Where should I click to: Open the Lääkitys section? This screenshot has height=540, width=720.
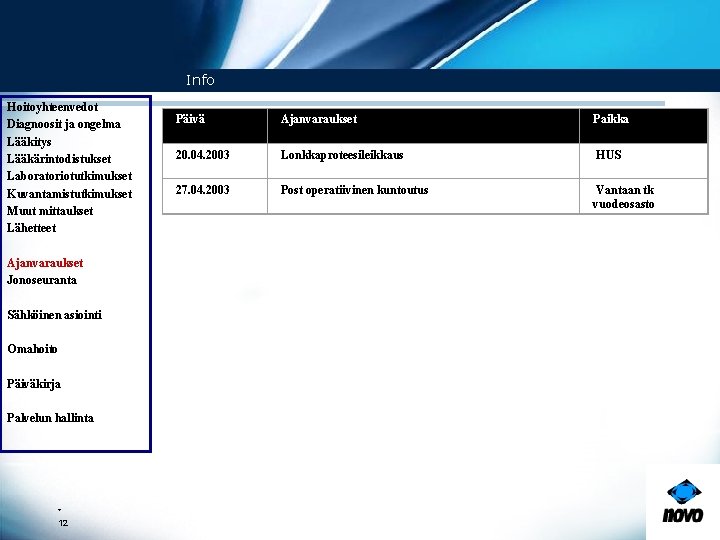coord(29,142)
